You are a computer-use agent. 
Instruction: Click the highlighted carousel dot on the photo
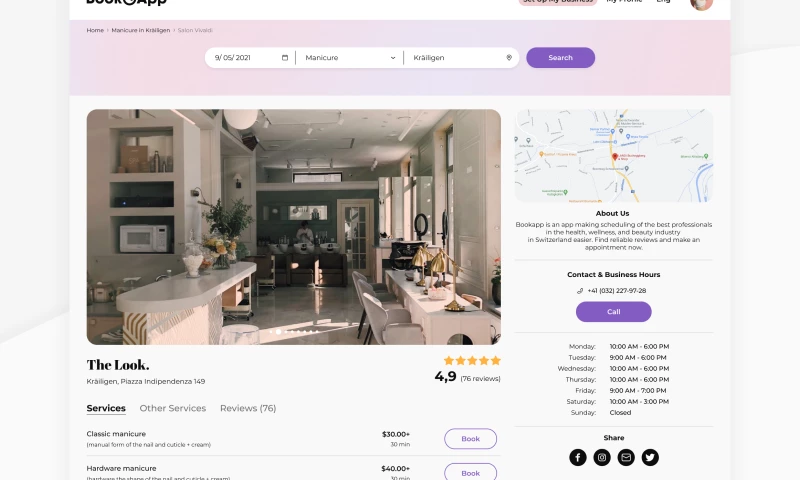tap(279, 332)
